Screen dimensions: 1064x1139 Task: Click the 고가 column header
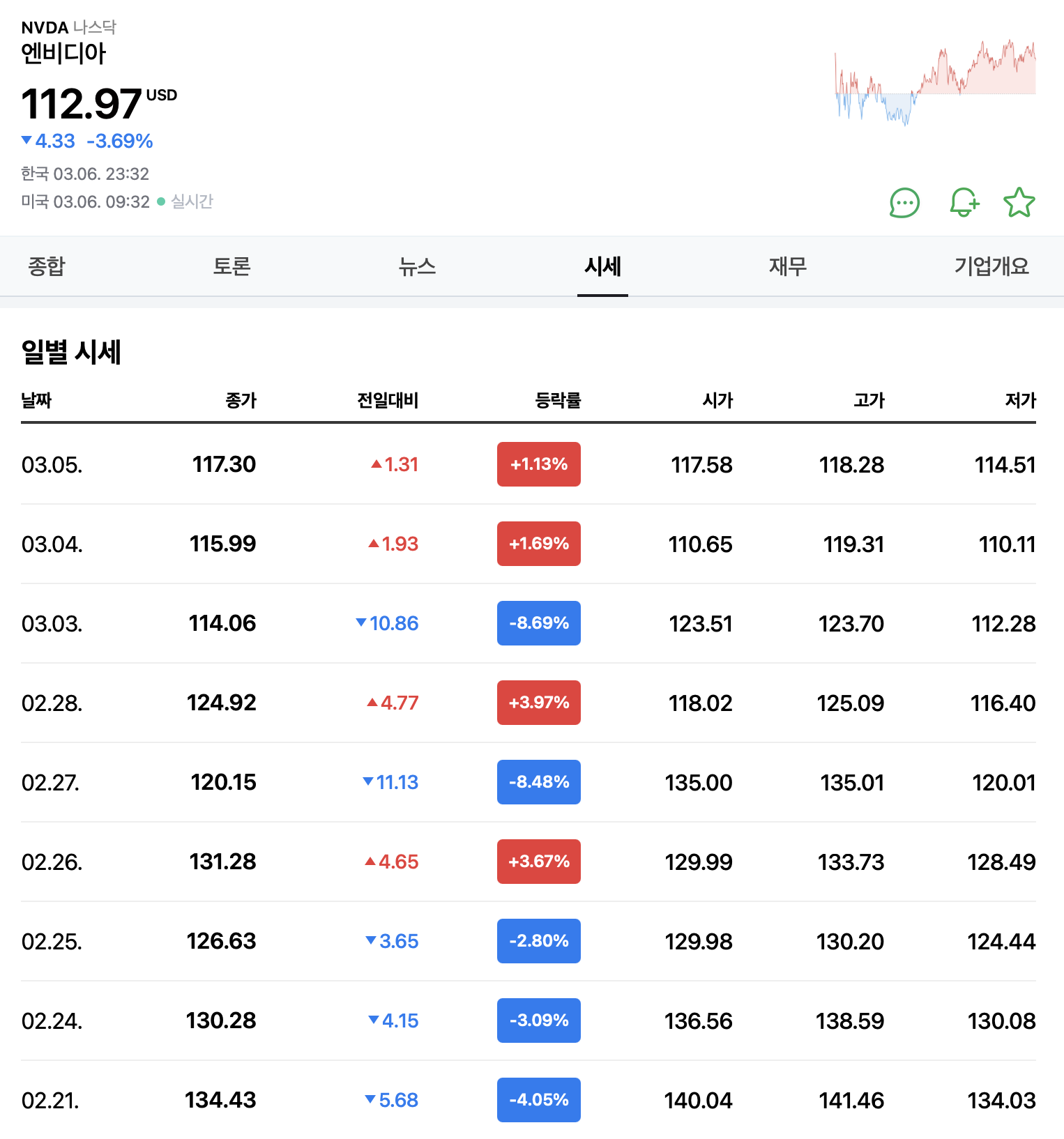pyautogui.click(x=869, y=401)
